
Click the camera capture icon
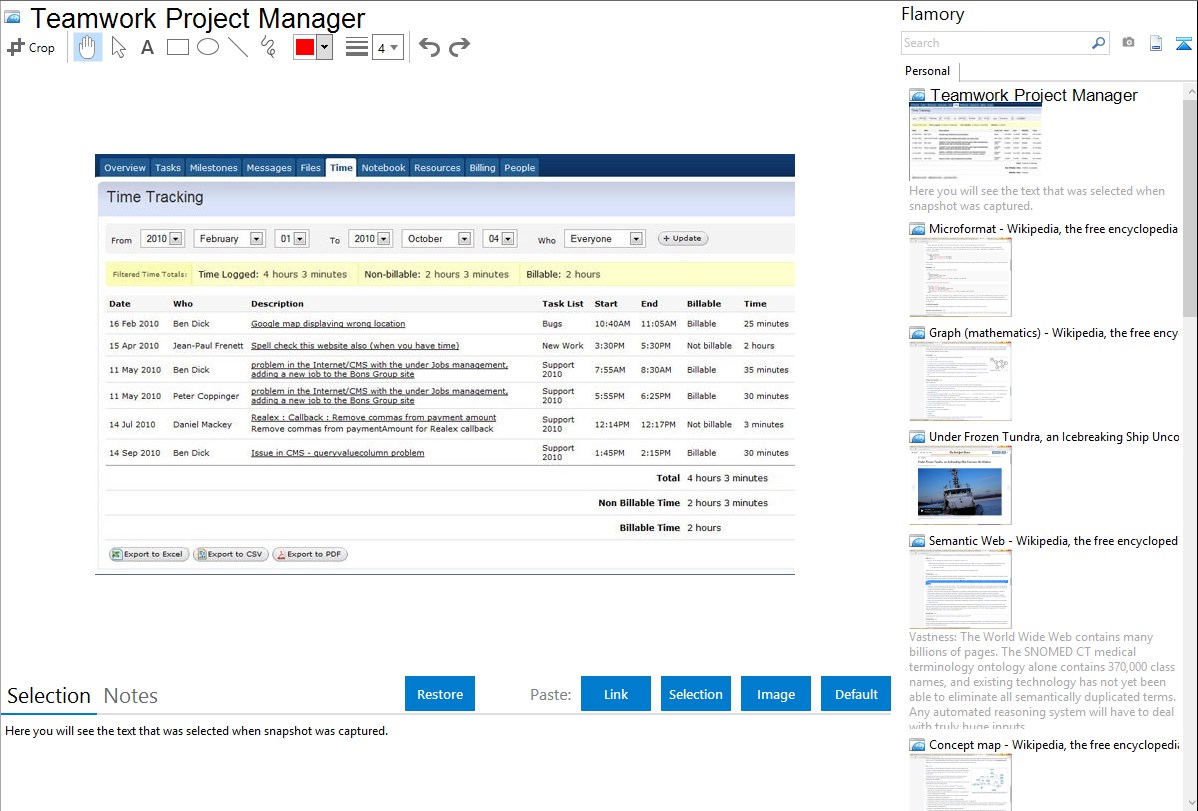[1128, 43]
